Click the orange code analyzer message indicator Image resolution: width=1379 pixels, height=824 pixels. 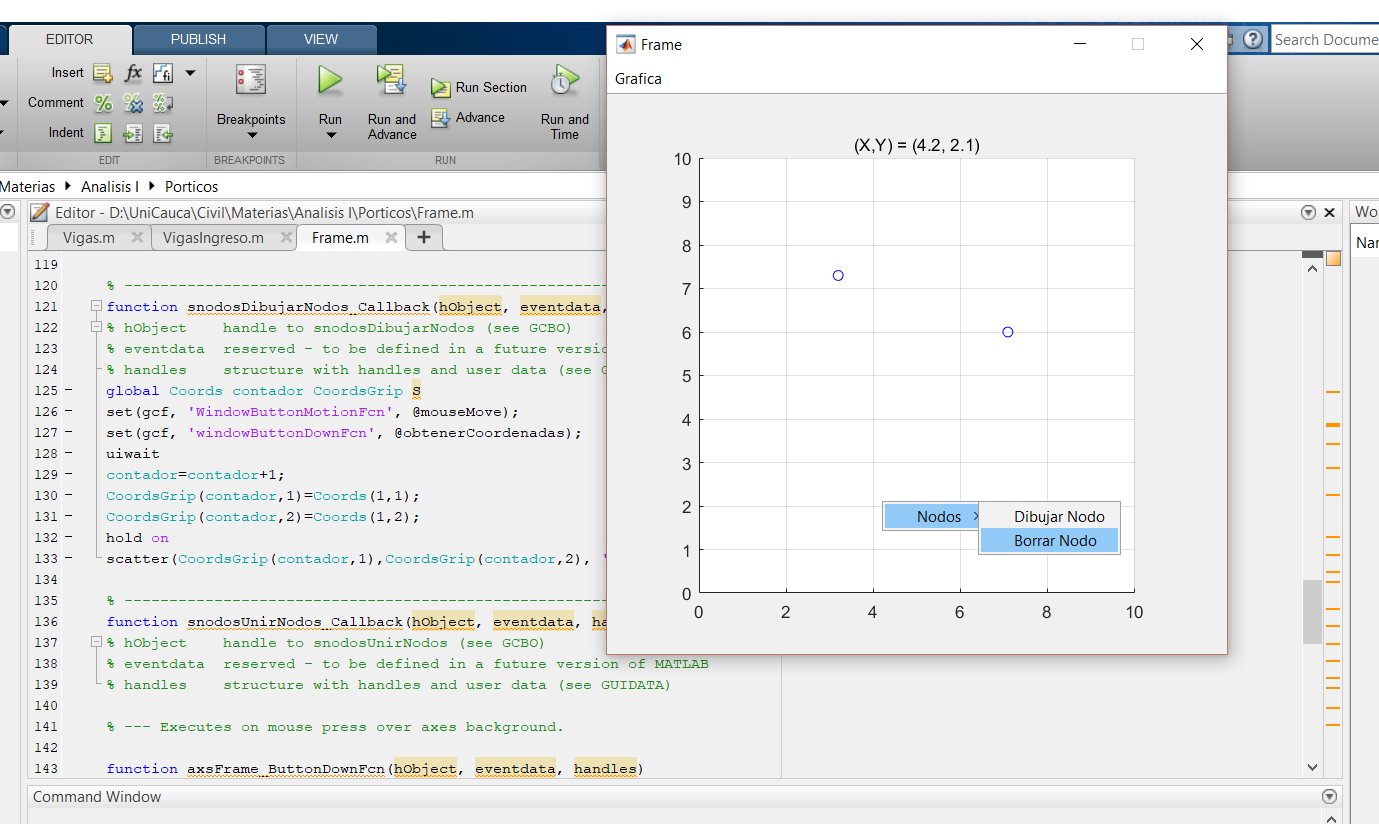point(1333,259)
